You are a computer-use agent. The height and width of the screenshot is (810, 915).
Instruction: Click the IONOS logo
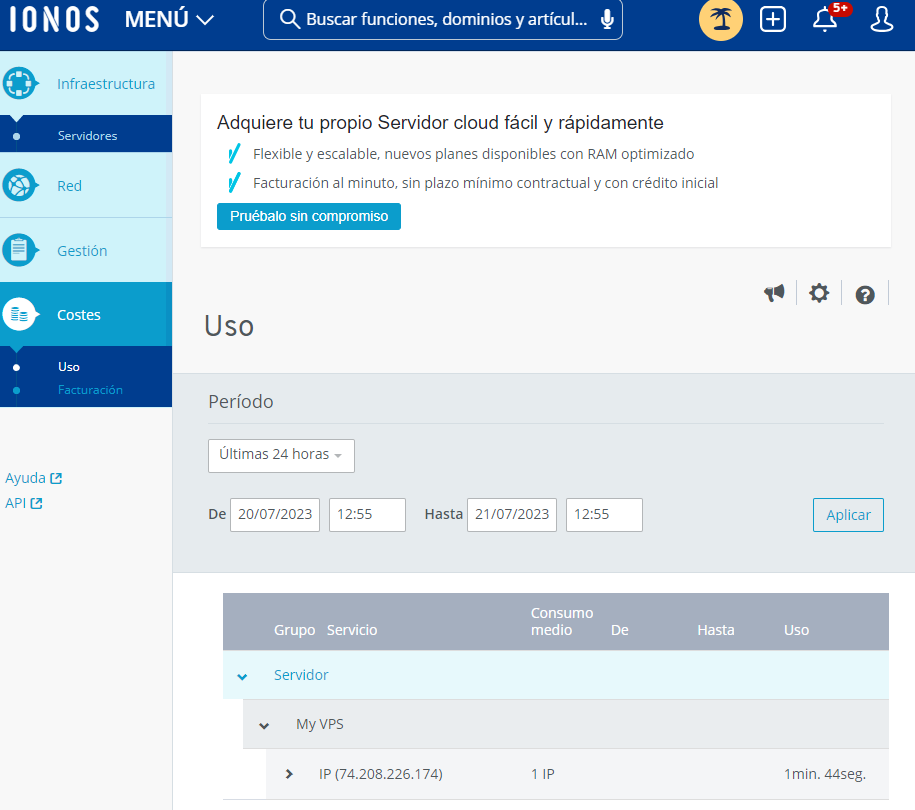54,19
